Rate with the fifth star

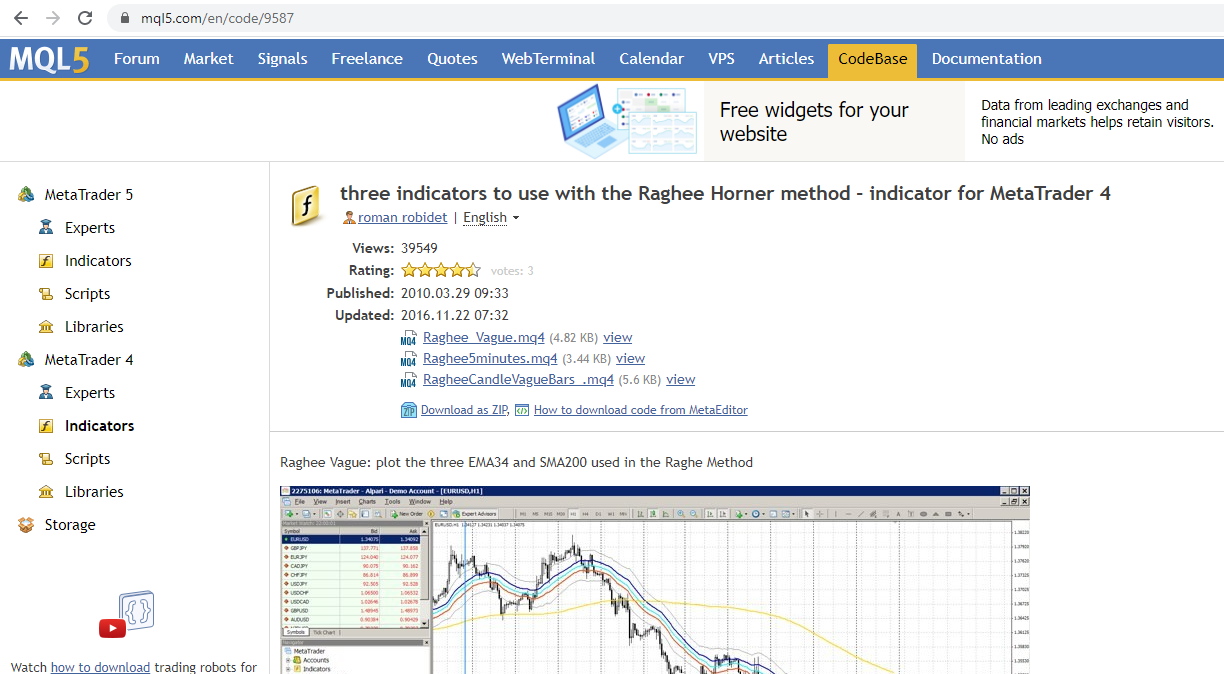click(x=473, y=270)
